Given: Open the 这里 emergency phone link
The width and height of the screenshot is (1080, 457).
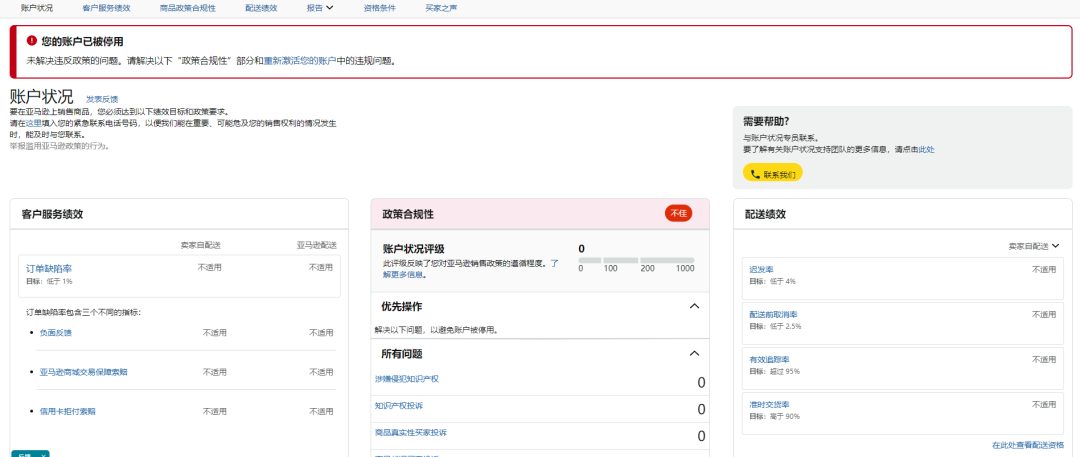Looking at the screenshot, I should pos(34,123).
